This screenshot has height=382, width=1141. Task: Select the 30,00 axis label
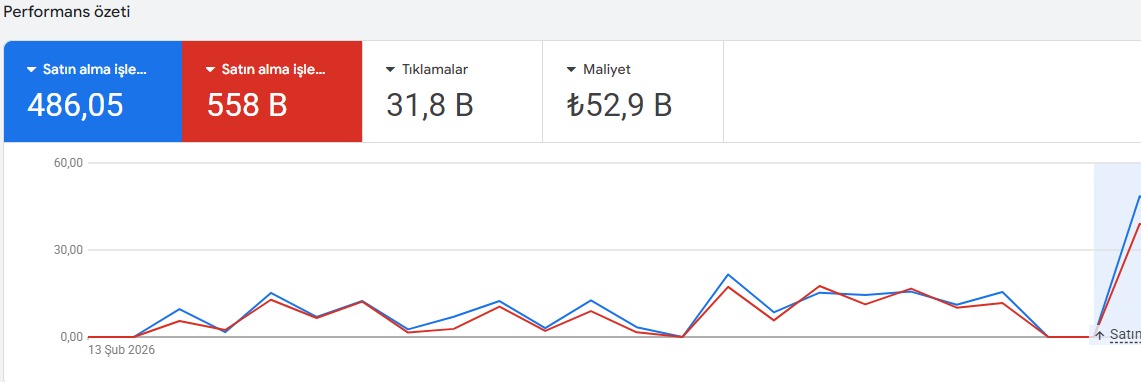click(x=69, y=250)
